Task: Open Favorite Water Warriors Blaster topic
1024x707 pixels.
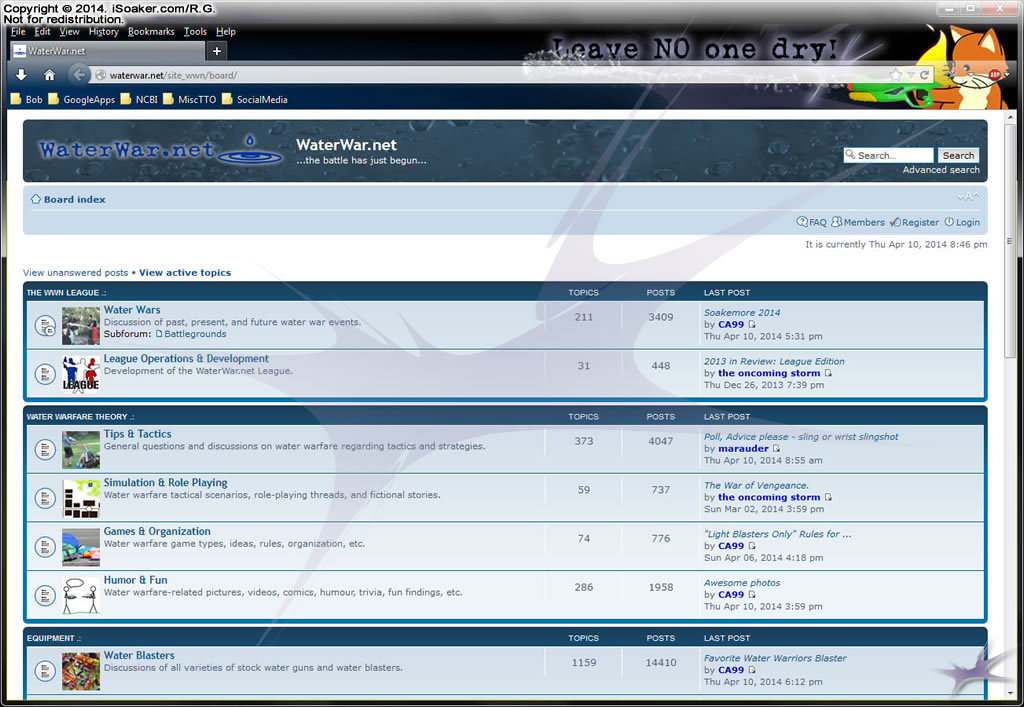Action: 775,658
